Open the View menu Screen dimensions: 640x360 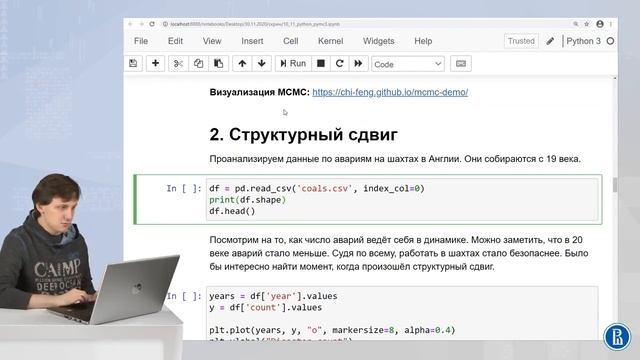(x=212, y=41)
